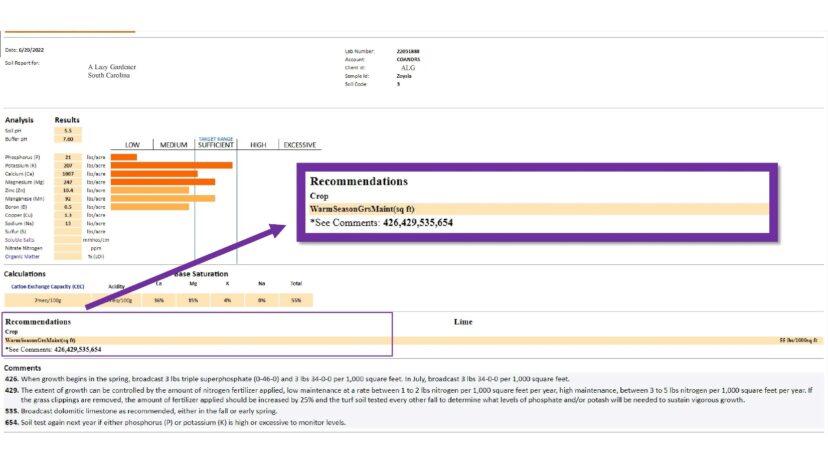Click the Lab Number value
This screenshot has width=828, height=466.
[x=408, y=51]
